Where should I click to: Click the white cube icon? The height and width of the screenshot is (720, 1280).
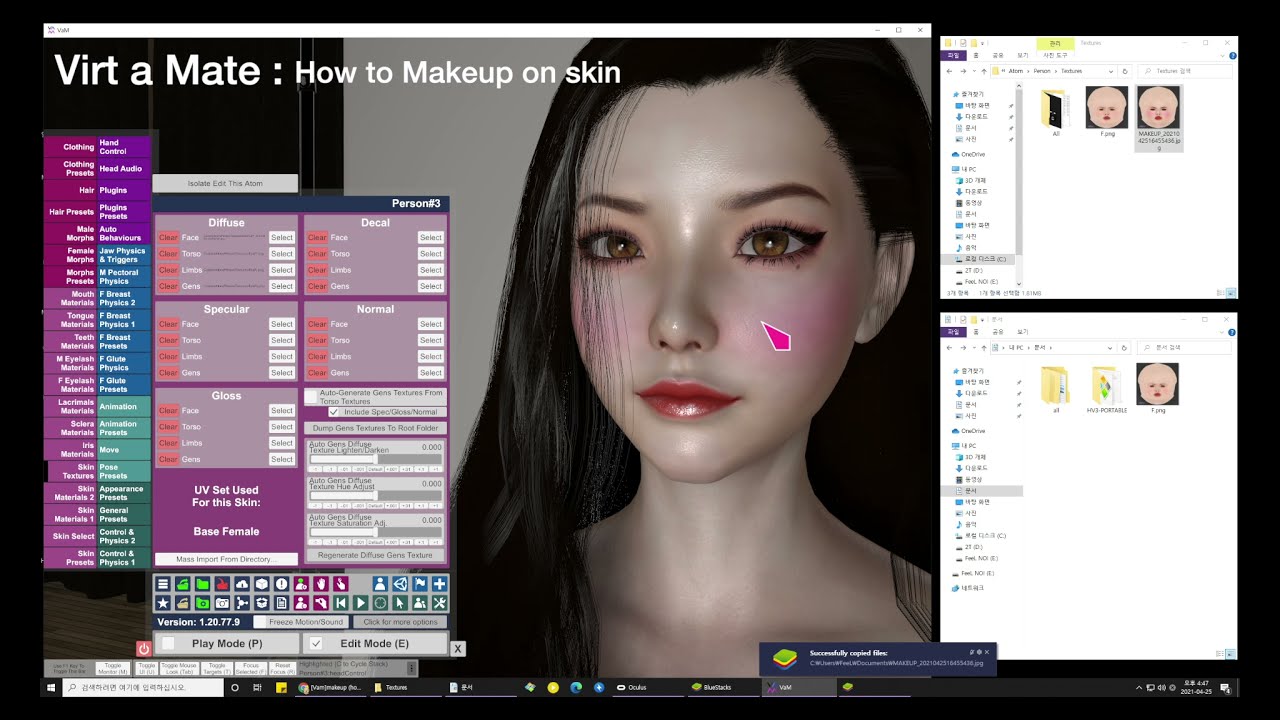pyautogui.click(x=261, y=584)
